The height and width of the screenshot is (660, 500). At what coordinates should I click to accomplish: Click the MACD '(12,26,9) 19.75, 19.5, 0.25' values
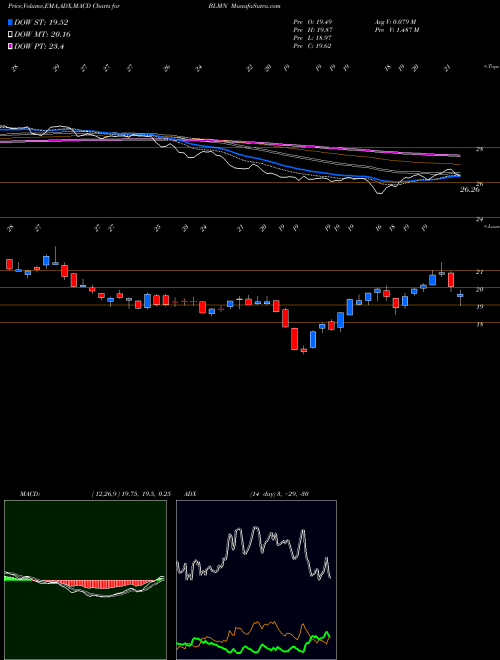(130, 494)
